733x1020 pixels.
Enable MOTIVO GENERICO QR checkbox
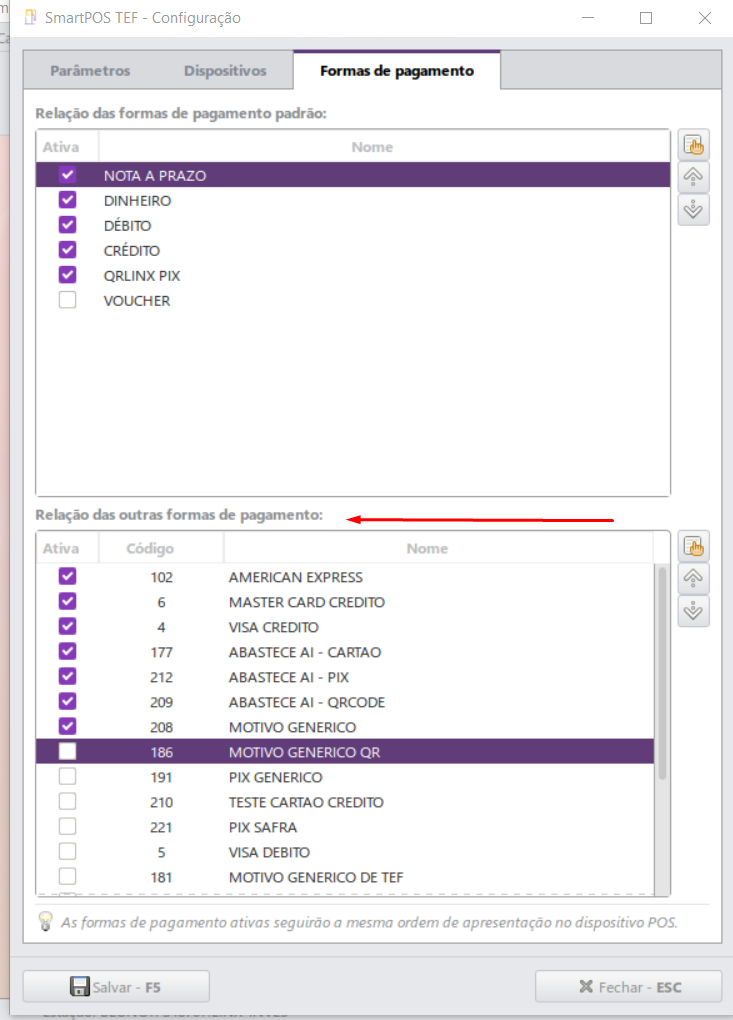[x=67, y=751]
